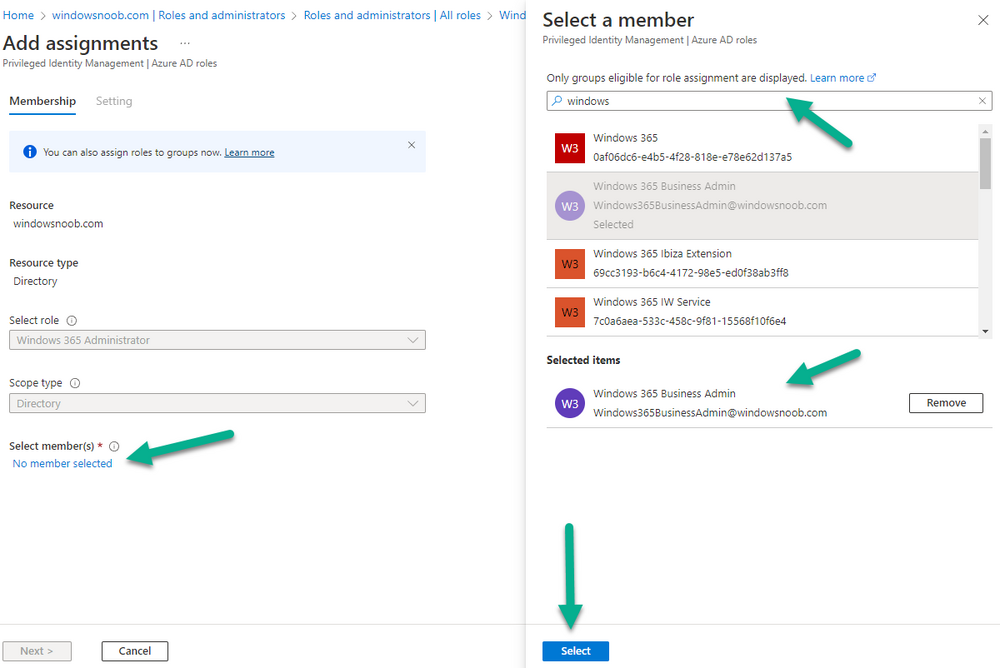Open the Add assignments ellipsis menu

pos(185,43)
